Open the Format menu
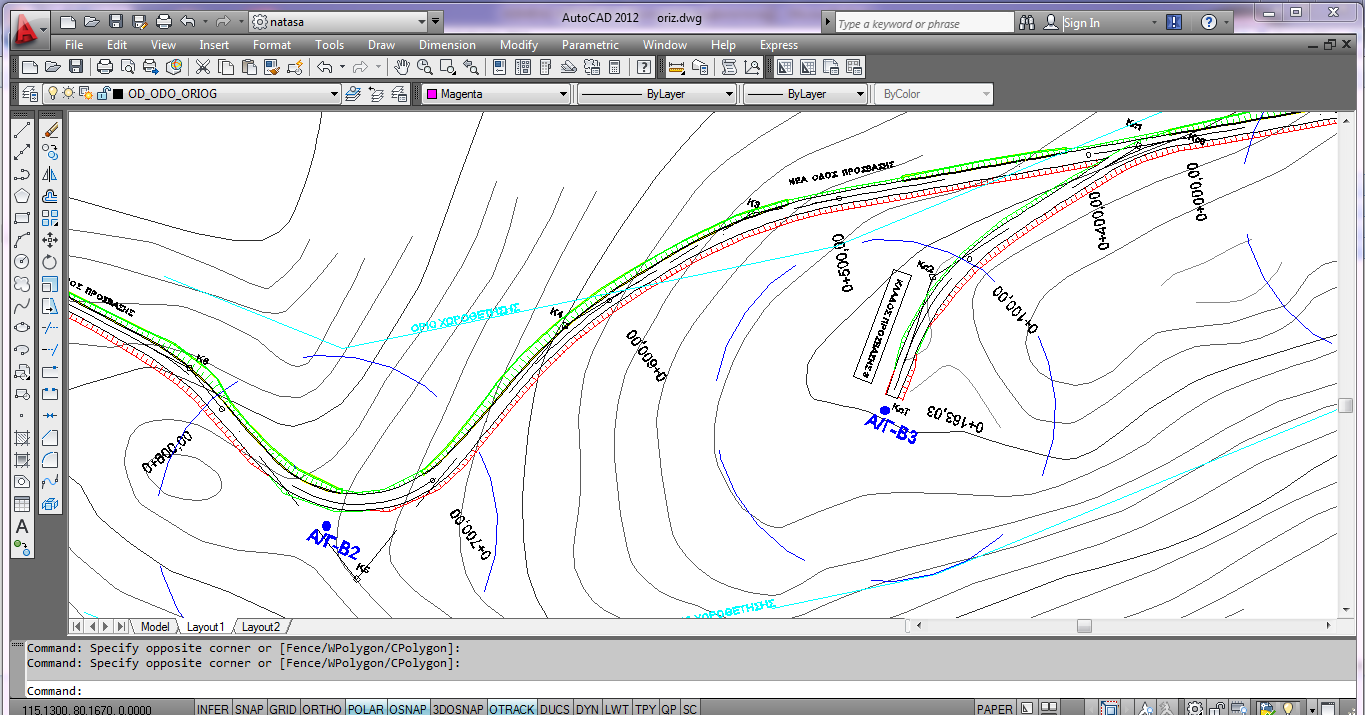This screenshot has width=1365, height=715. pyautogui.click(x=272, y=45)
